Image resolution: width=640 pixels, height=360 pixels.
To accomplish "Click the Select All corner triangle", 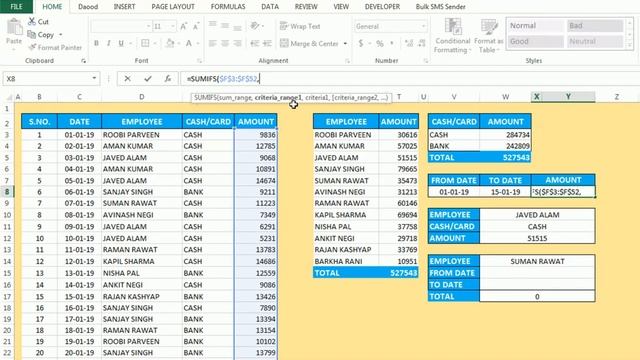I will [x=9, y=97].
